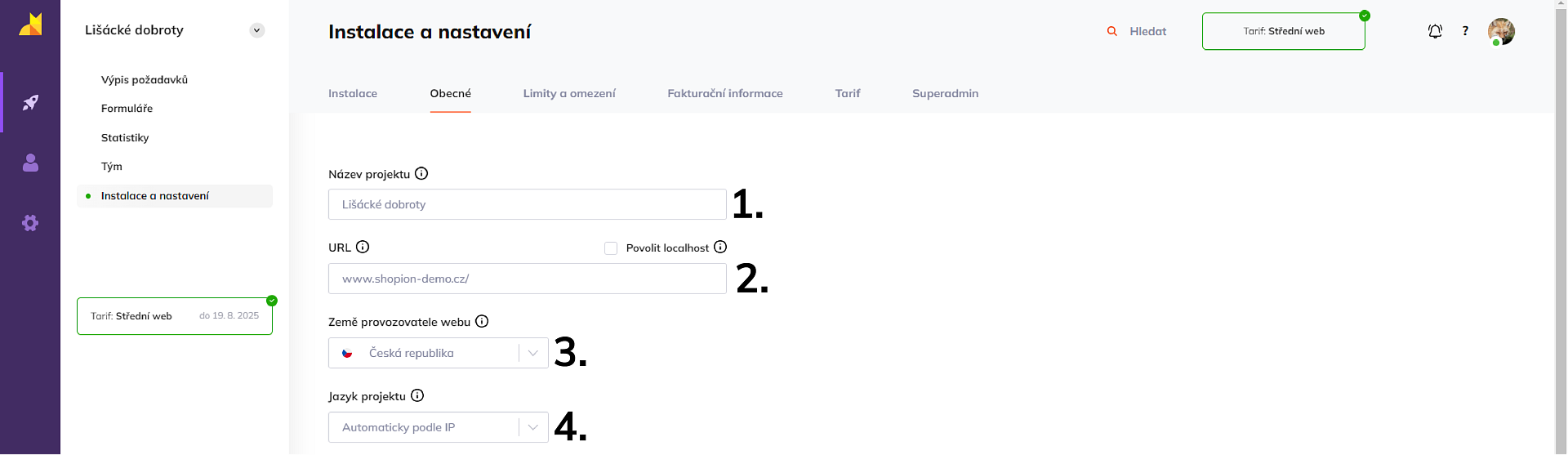Click the www.shopion-demo.cz URL input field

coord(527,279)
